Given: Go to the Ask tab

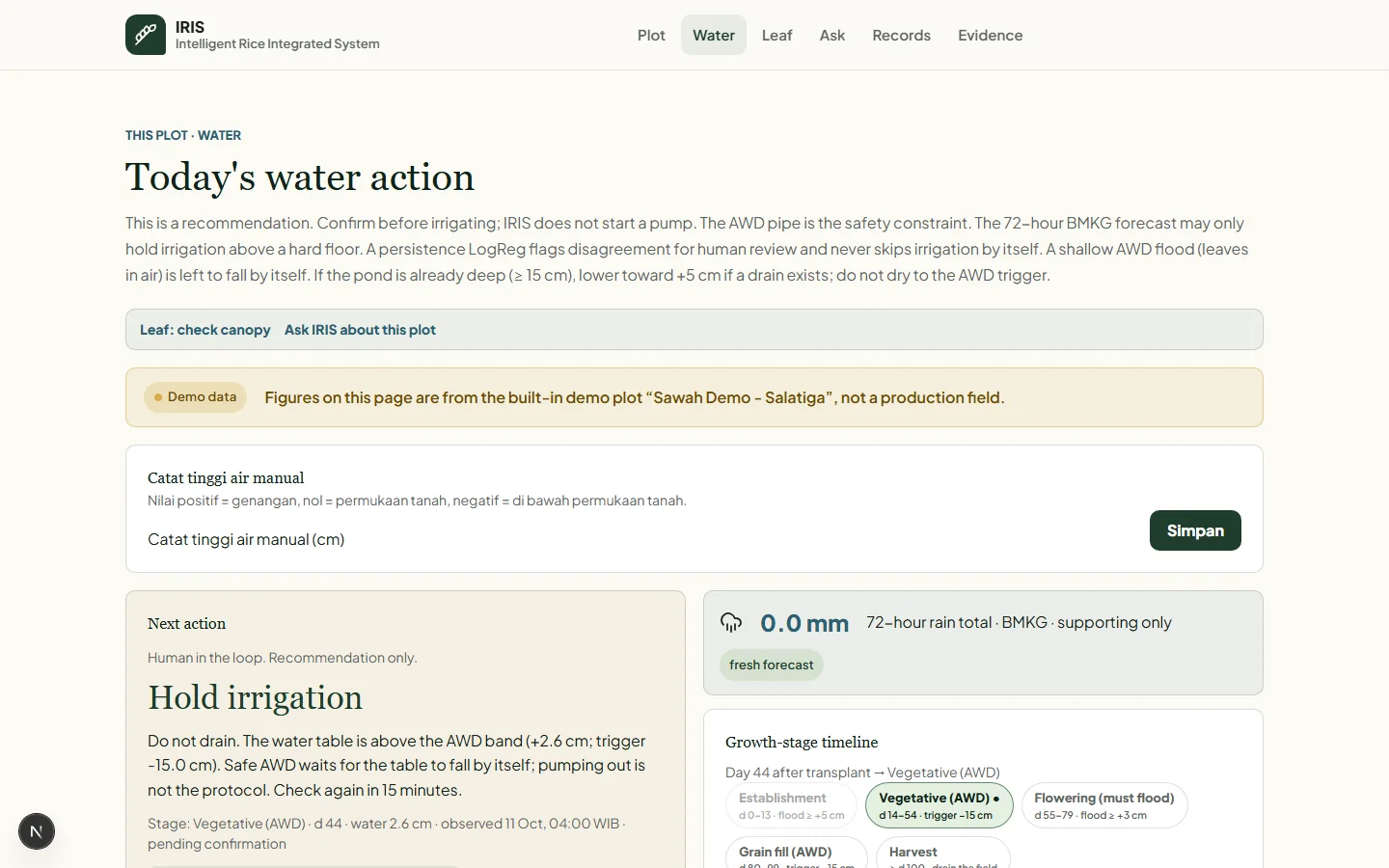Looking at the screenshot, I should (x=832, y=35).
